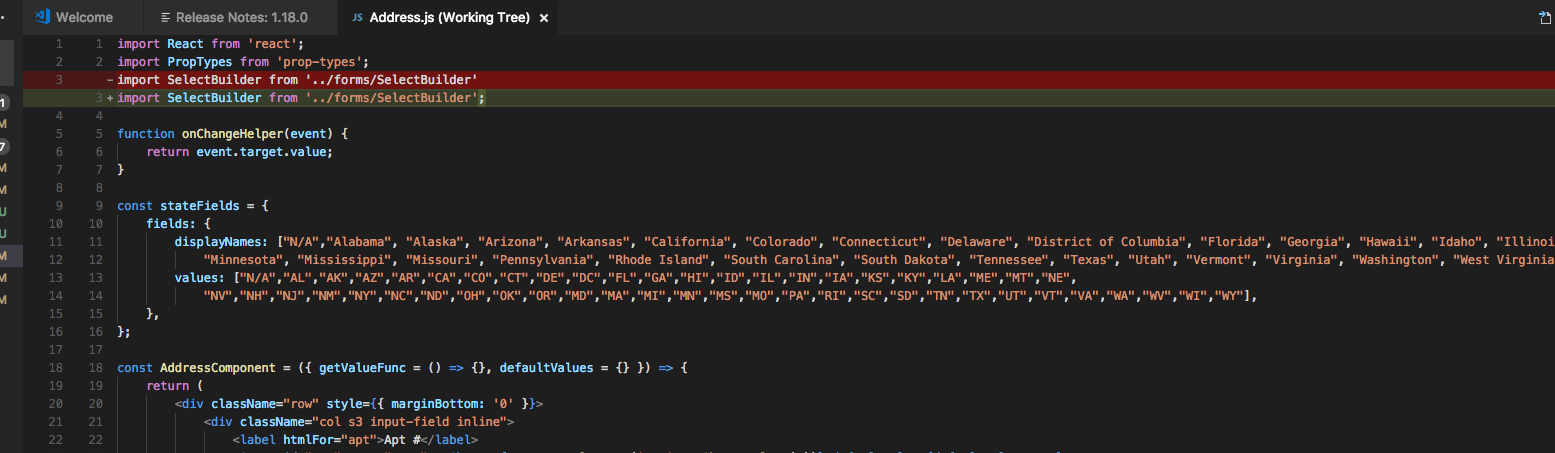Click the "return (" line in AddressComponent

(x=174, y=385)
